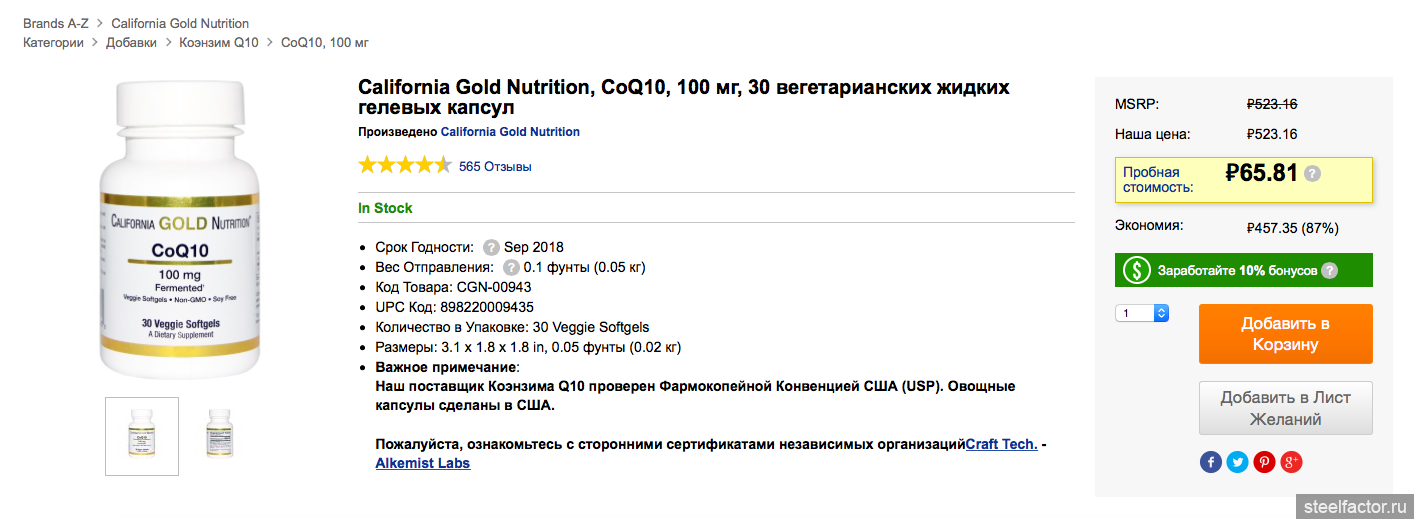Viewport: 1414px width, 519px height.
Task: Click the shipping weight help icon
Action: coord(511,267)
